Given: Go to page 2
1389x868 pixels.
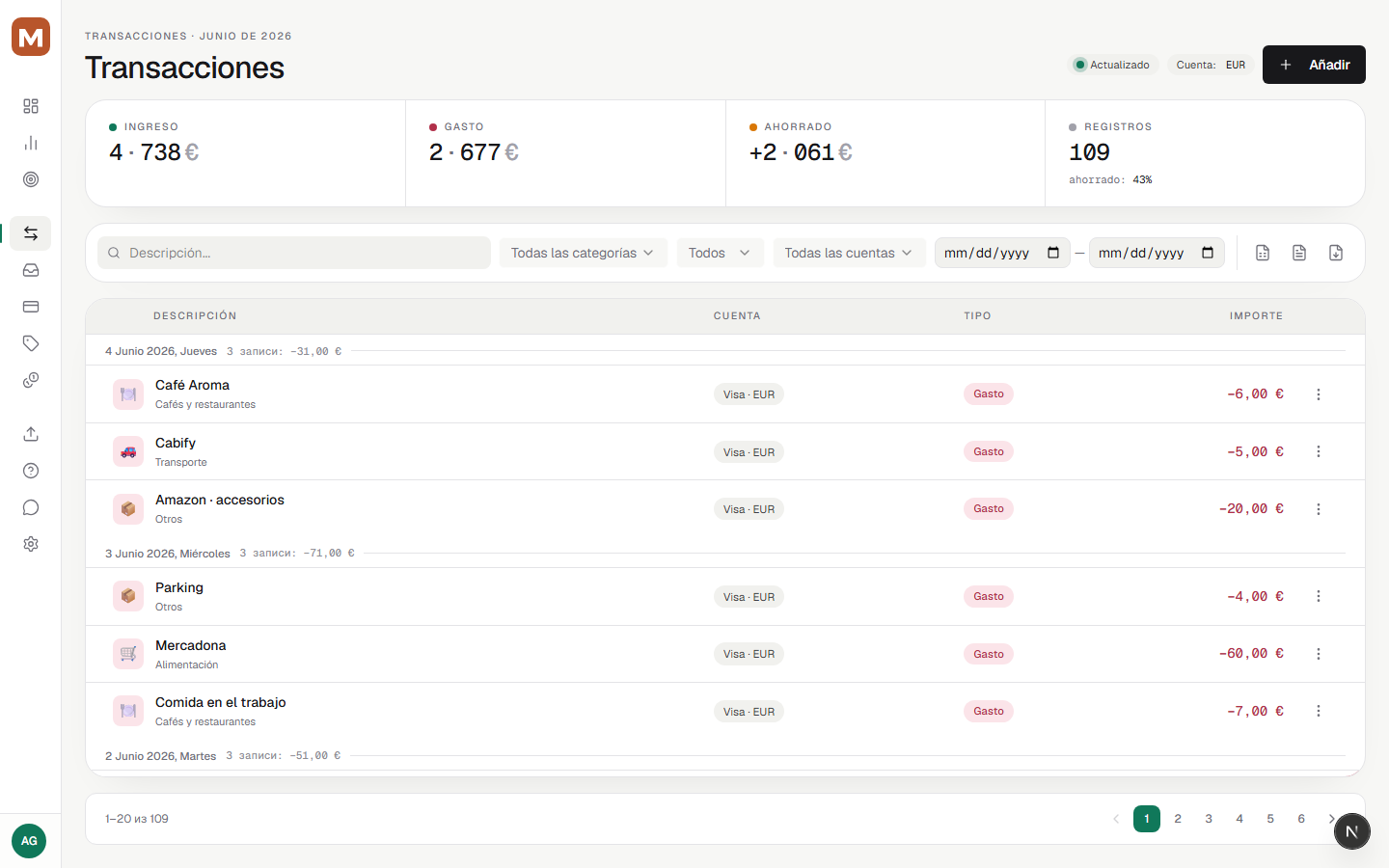Looking at the screenshot, I should click(x=1178, y=819).
